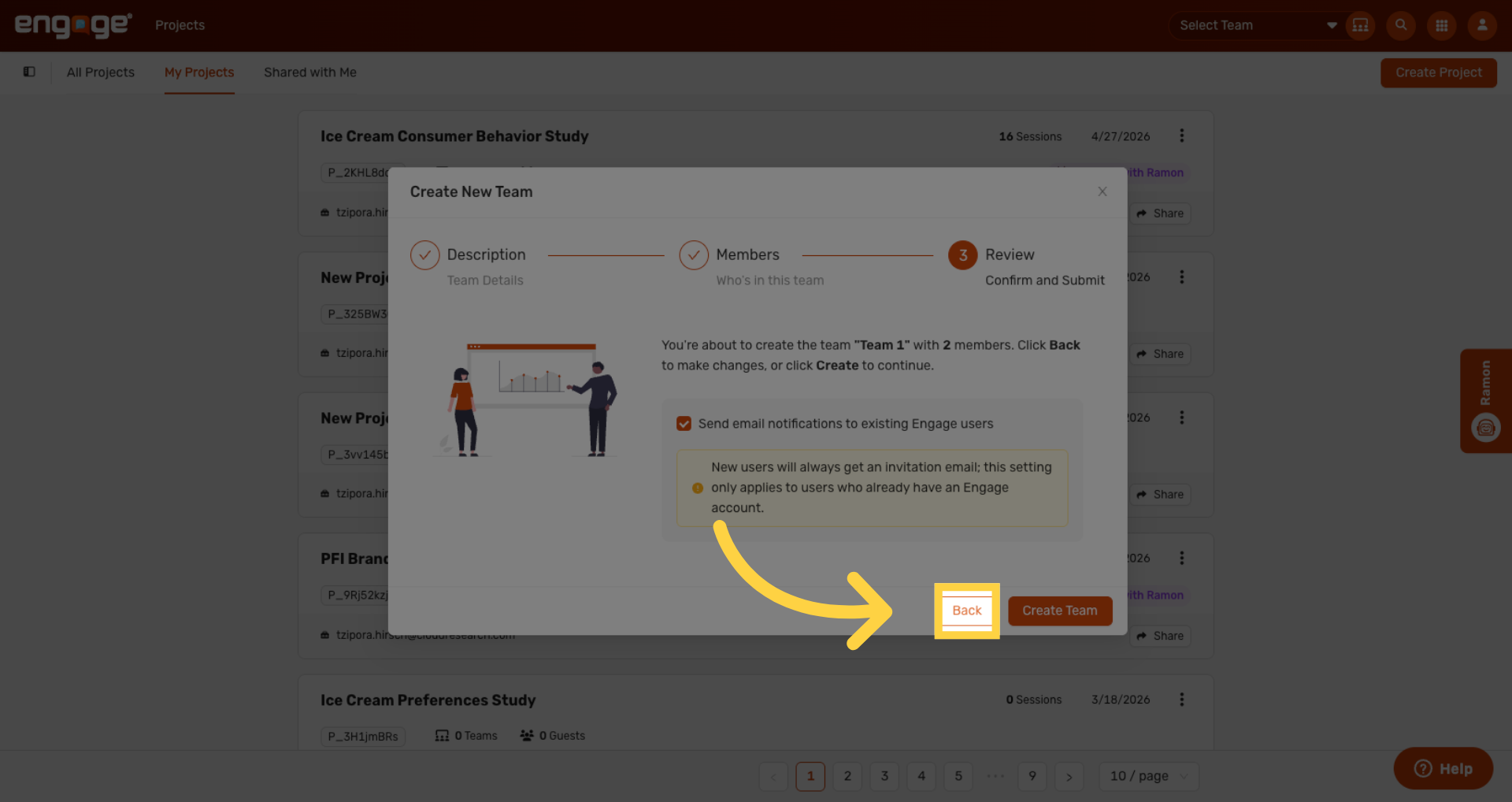
Task: Share the PFI Brand project
Action: click(x=1161, y=636)
